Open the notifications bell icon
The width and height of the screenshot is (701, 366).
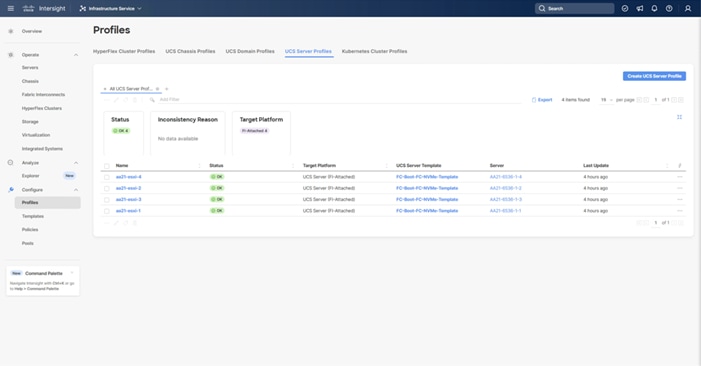coord(655,8)
